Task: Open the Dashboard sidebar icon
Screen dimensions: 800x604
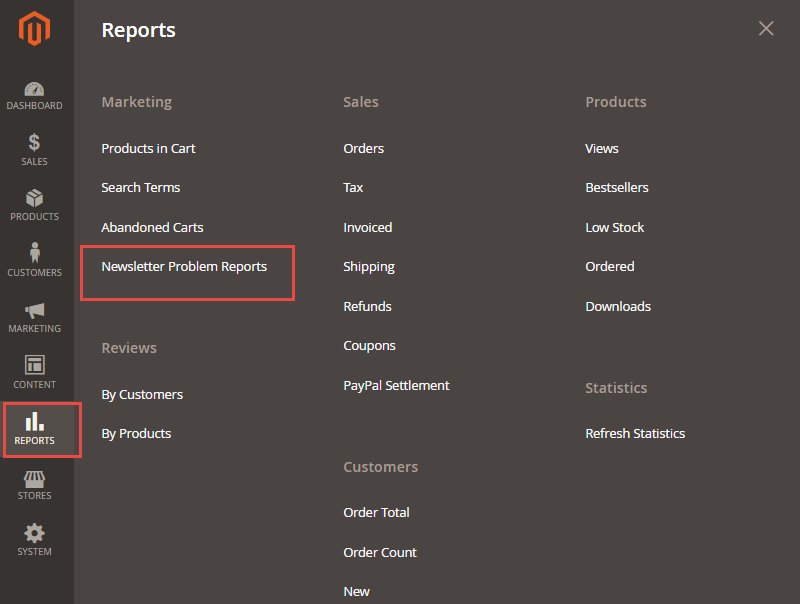Action: click(x=35, y=90)
